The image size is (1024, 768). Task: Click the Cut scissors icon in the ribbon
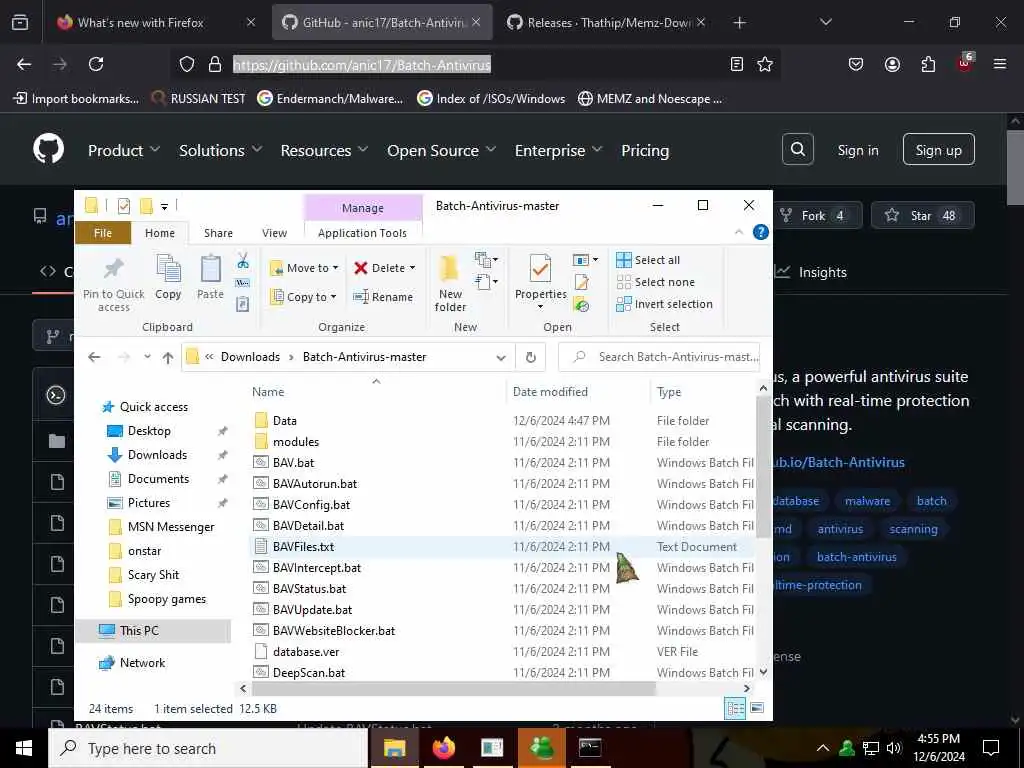tap(243, 261)
